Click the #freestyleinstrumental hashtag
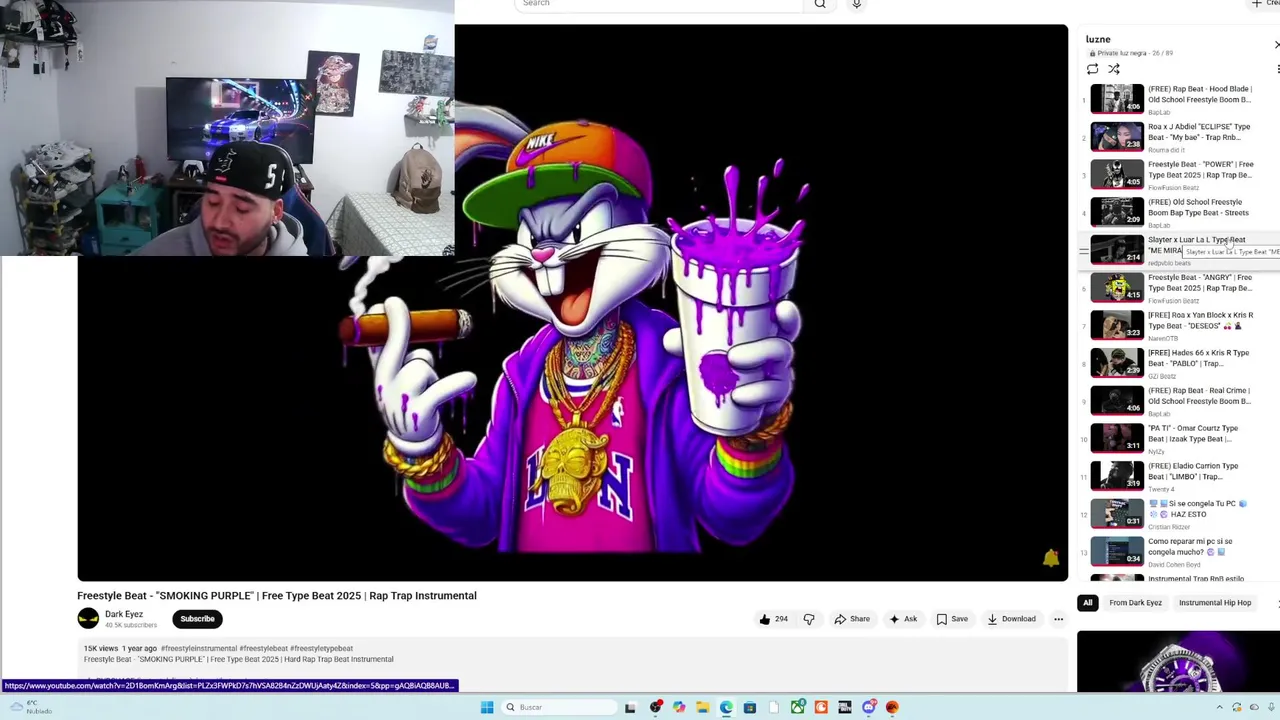Screen dimensions: 1280x720 click(x=198, y=649)
